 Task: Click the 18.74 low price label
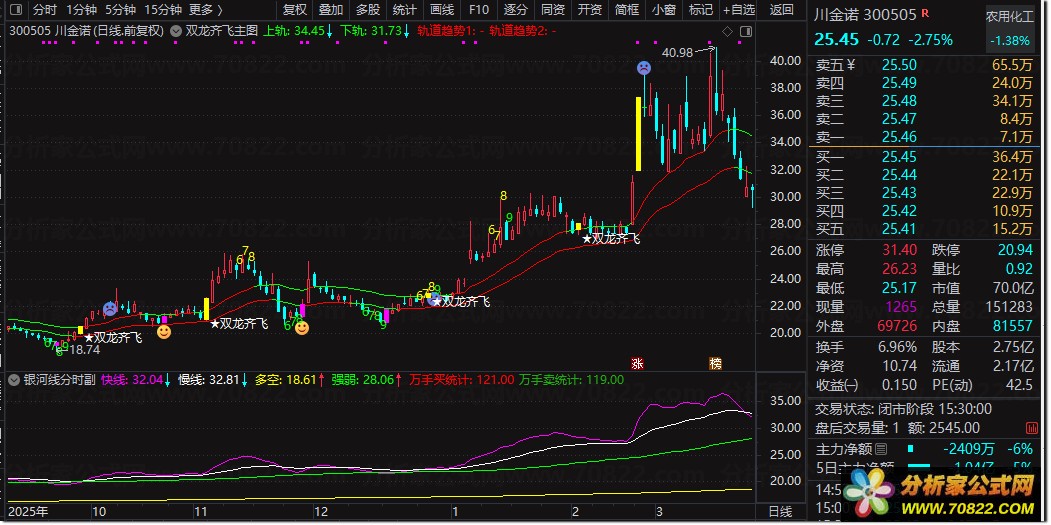[x=84, y=350]
